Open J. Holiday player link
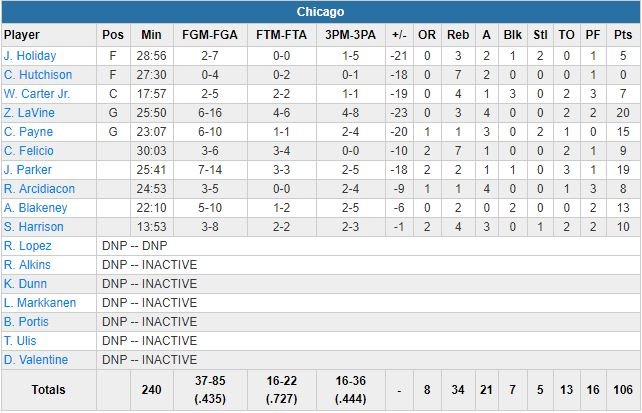 click(30, 56)
